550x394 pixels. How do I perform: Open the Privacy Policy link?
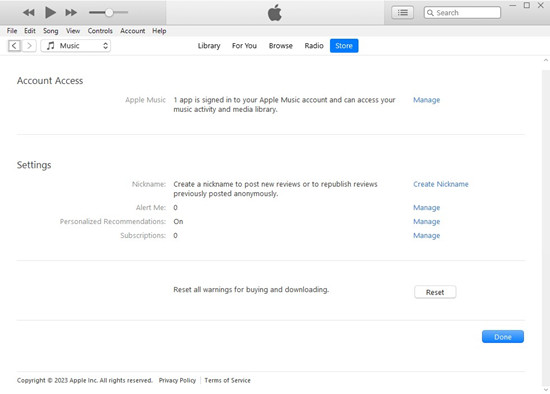point(177,380)
